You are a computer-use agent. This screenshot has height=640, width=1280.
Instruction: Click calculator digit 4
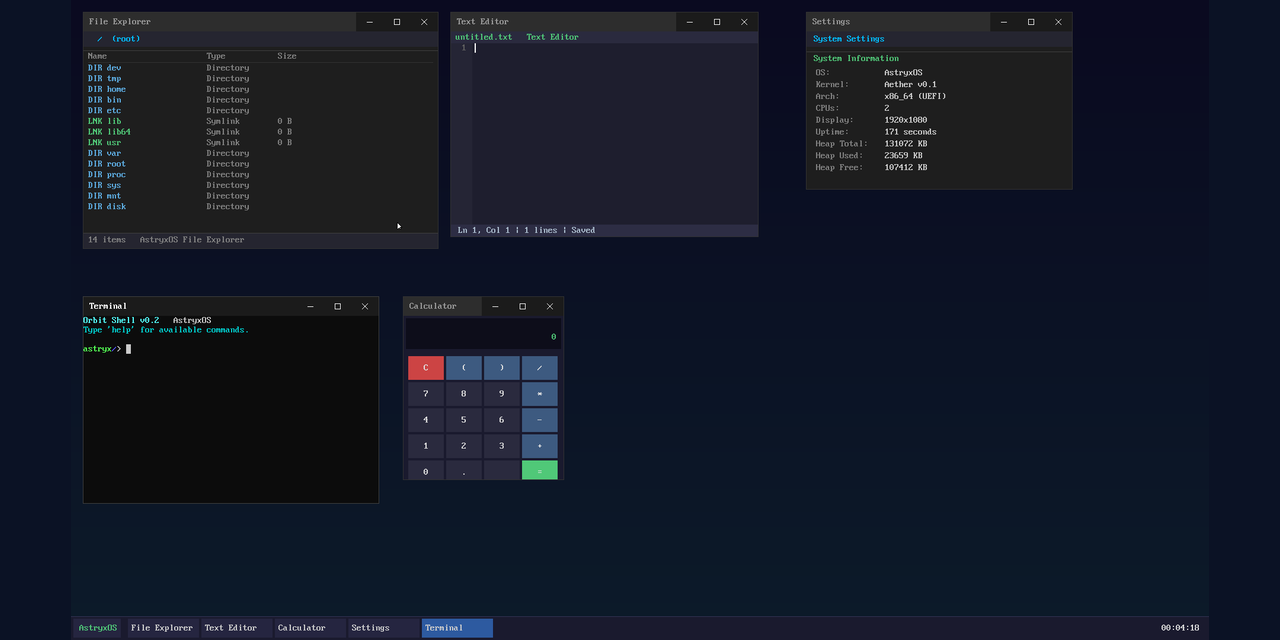coord(426,420)
